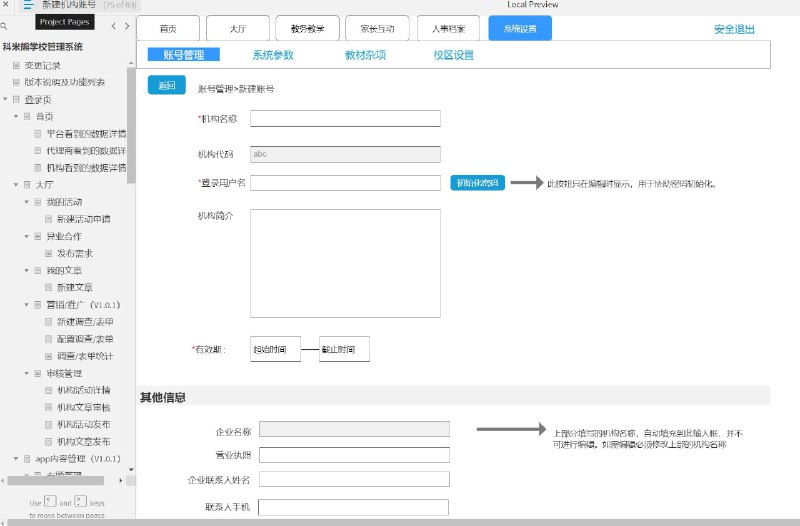Select the 教材杂项 sub-tab
The width and height of the screenshot is (800, 526).
coord(365,55)
